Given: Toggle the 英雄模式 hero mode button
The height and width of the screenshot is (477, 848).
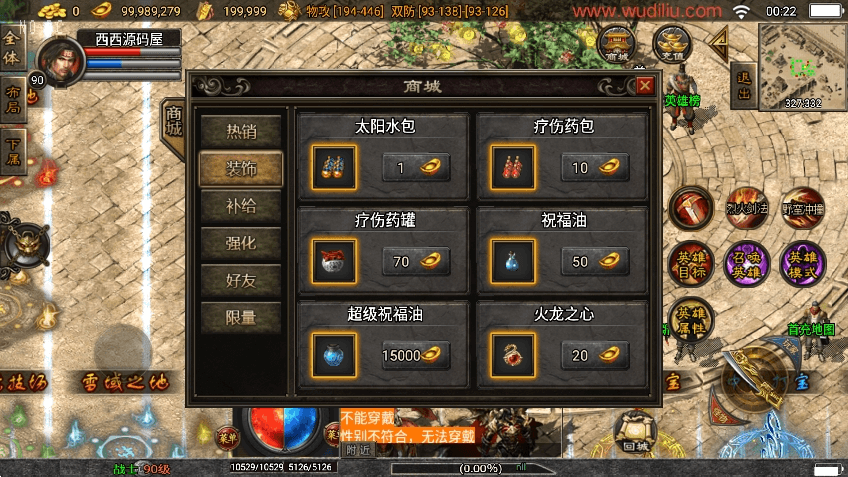Looking at the screenshot, I should pyautogui.click(x=803, y=264).
